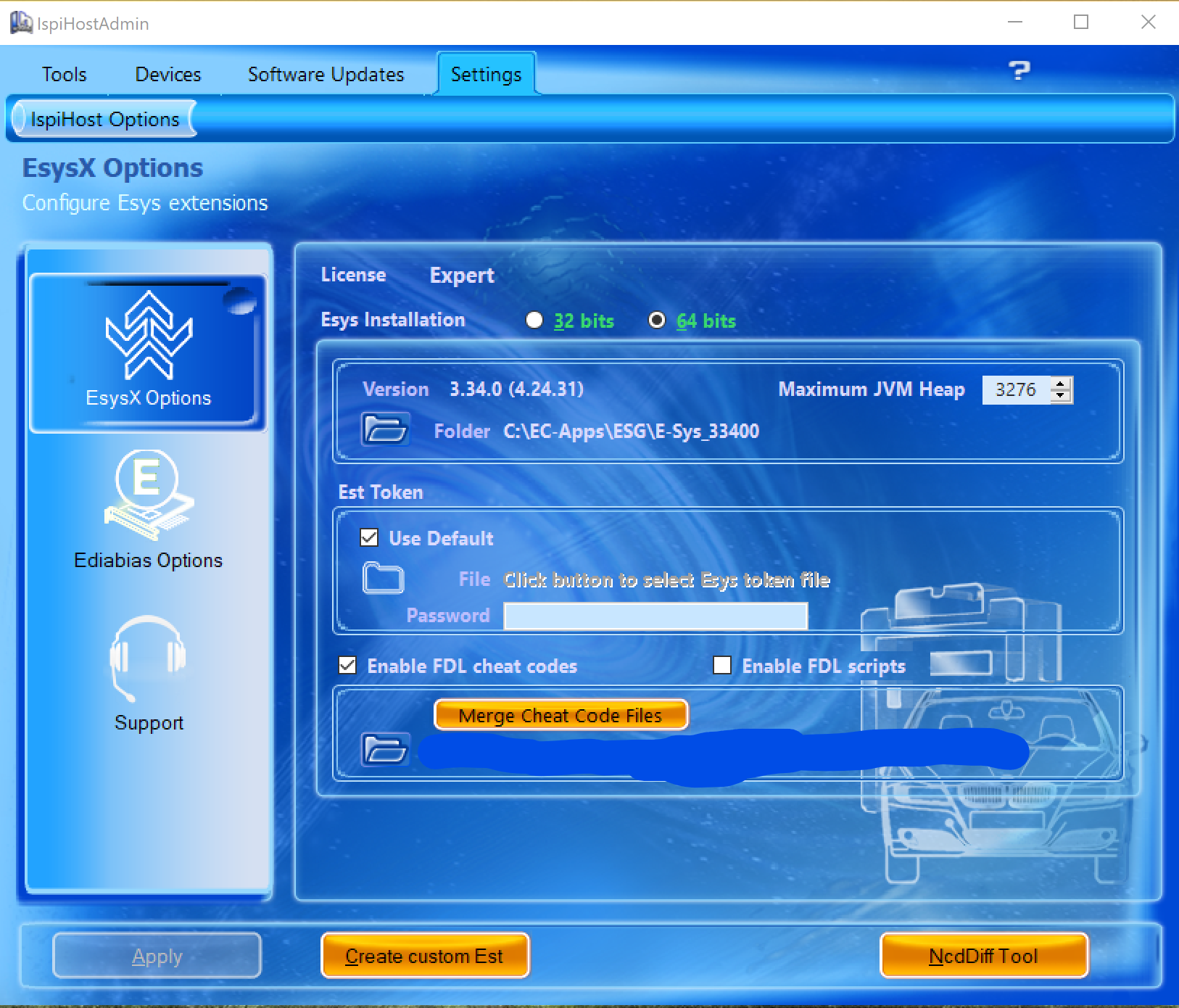Click into the Password input field
This screenshot has height=1008, width=1179.
click(655, 616)
